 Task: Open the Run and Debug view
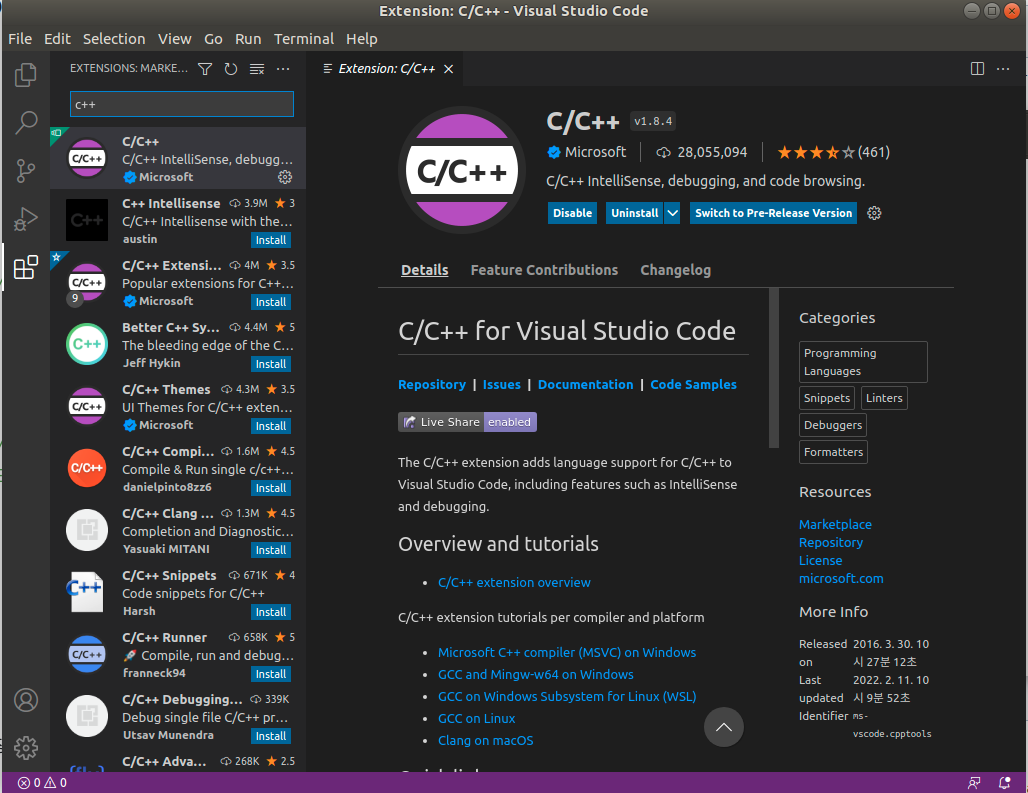[26, 219]
